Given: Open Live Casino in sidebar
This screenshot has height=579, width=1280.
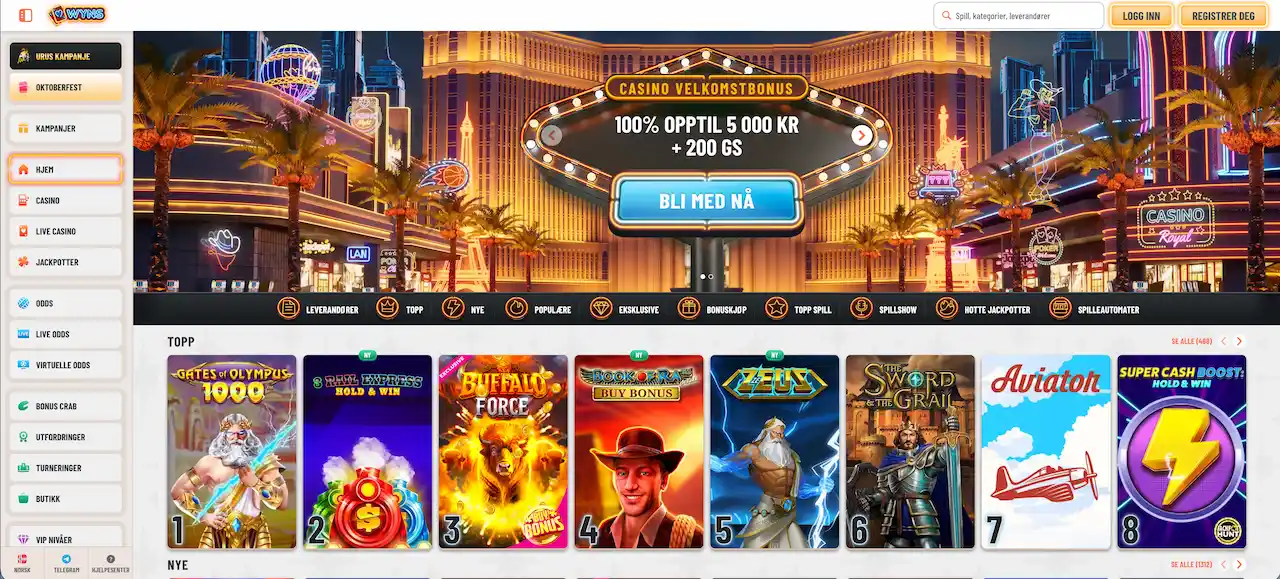Looking at the screenshot, I should (66, 231).
